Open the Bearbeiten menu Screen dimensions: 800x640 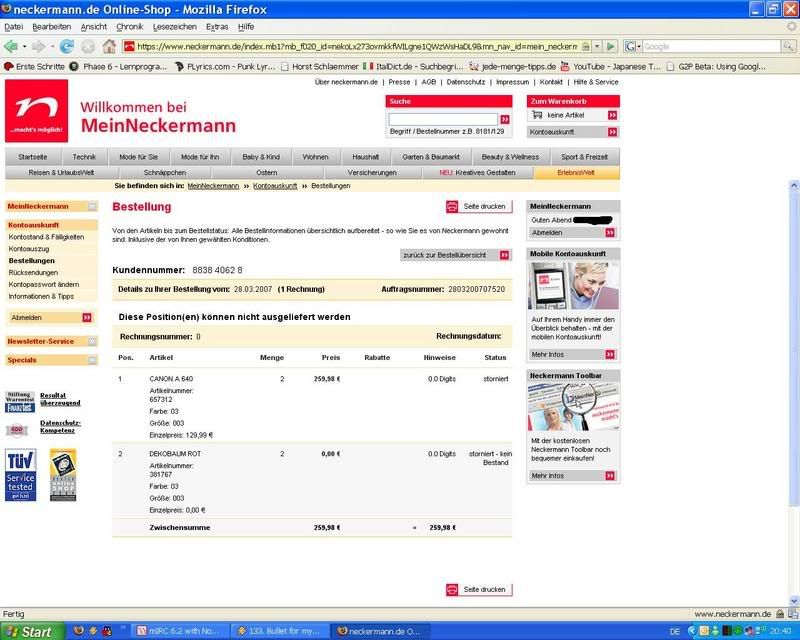point(52,27)
